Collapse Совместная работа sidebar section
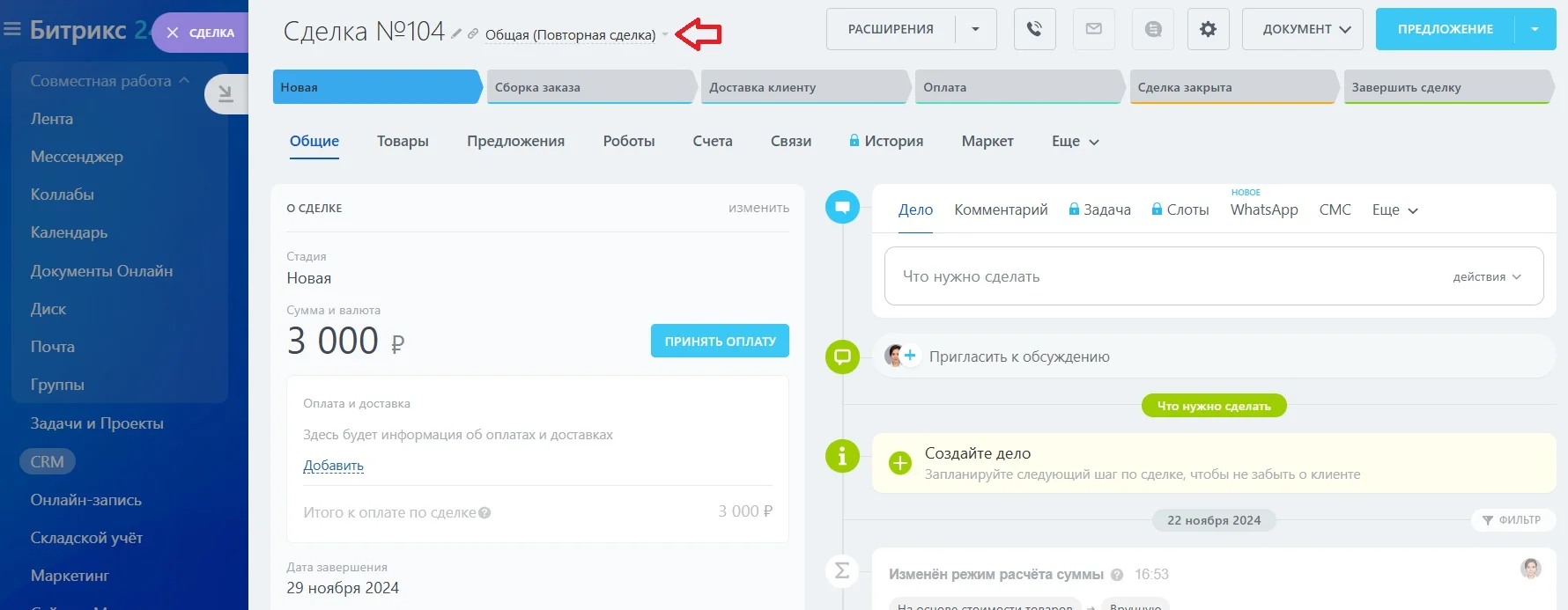The height and width of the screenshot is (610, 1568). tap(110, 81)
